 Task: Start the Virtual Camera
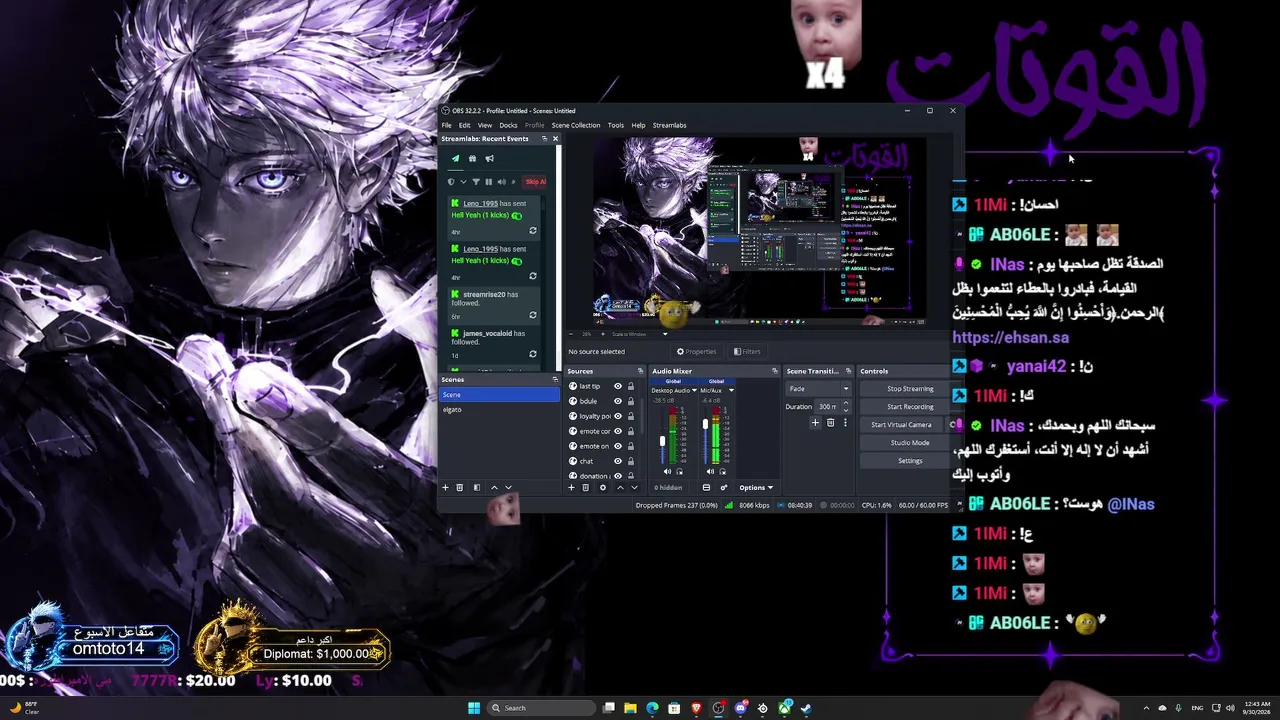pos(901,425)
